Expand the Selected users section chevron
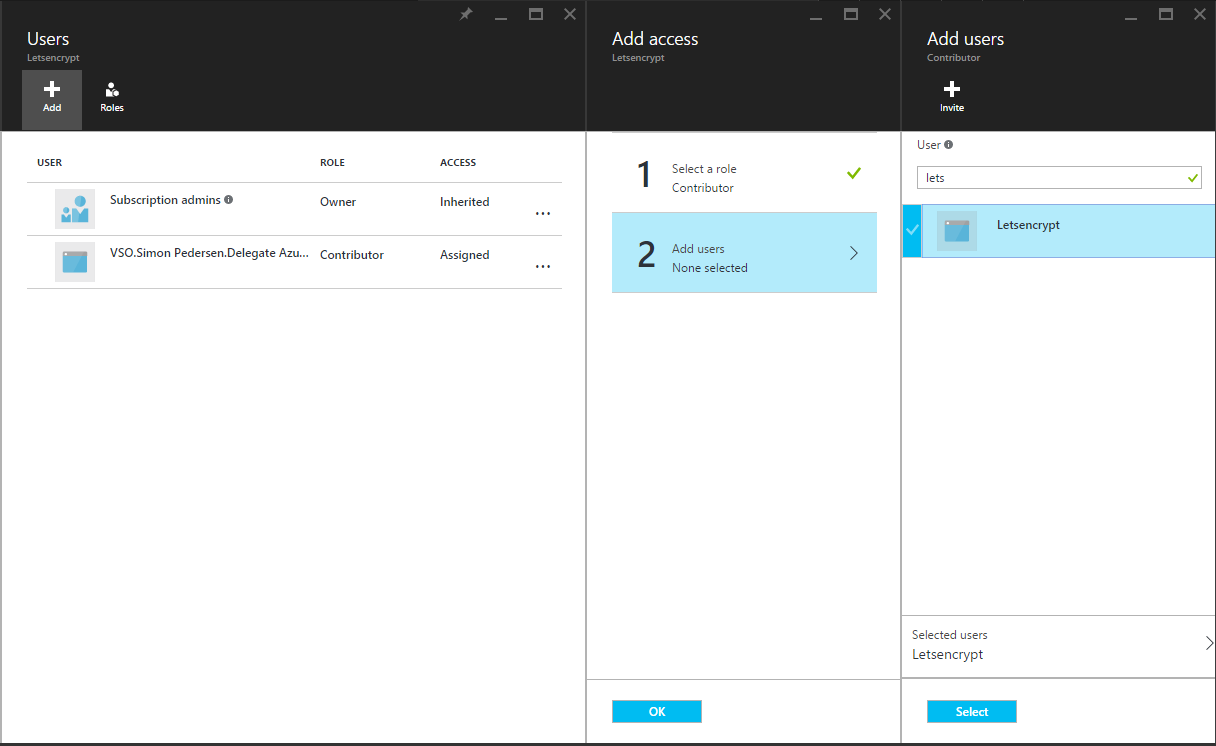This screenshot has width=1216, height=746. [1208, 643]
